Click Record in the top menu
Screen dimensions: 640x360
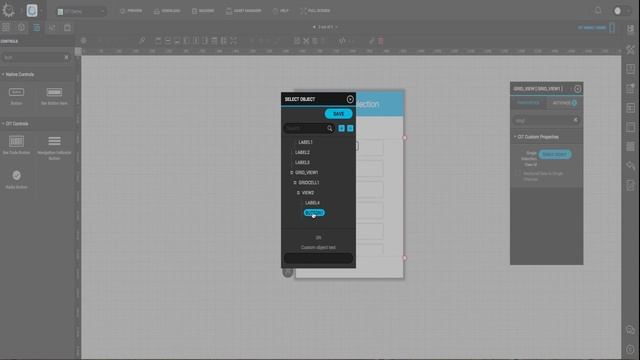(x=203, y=11)
